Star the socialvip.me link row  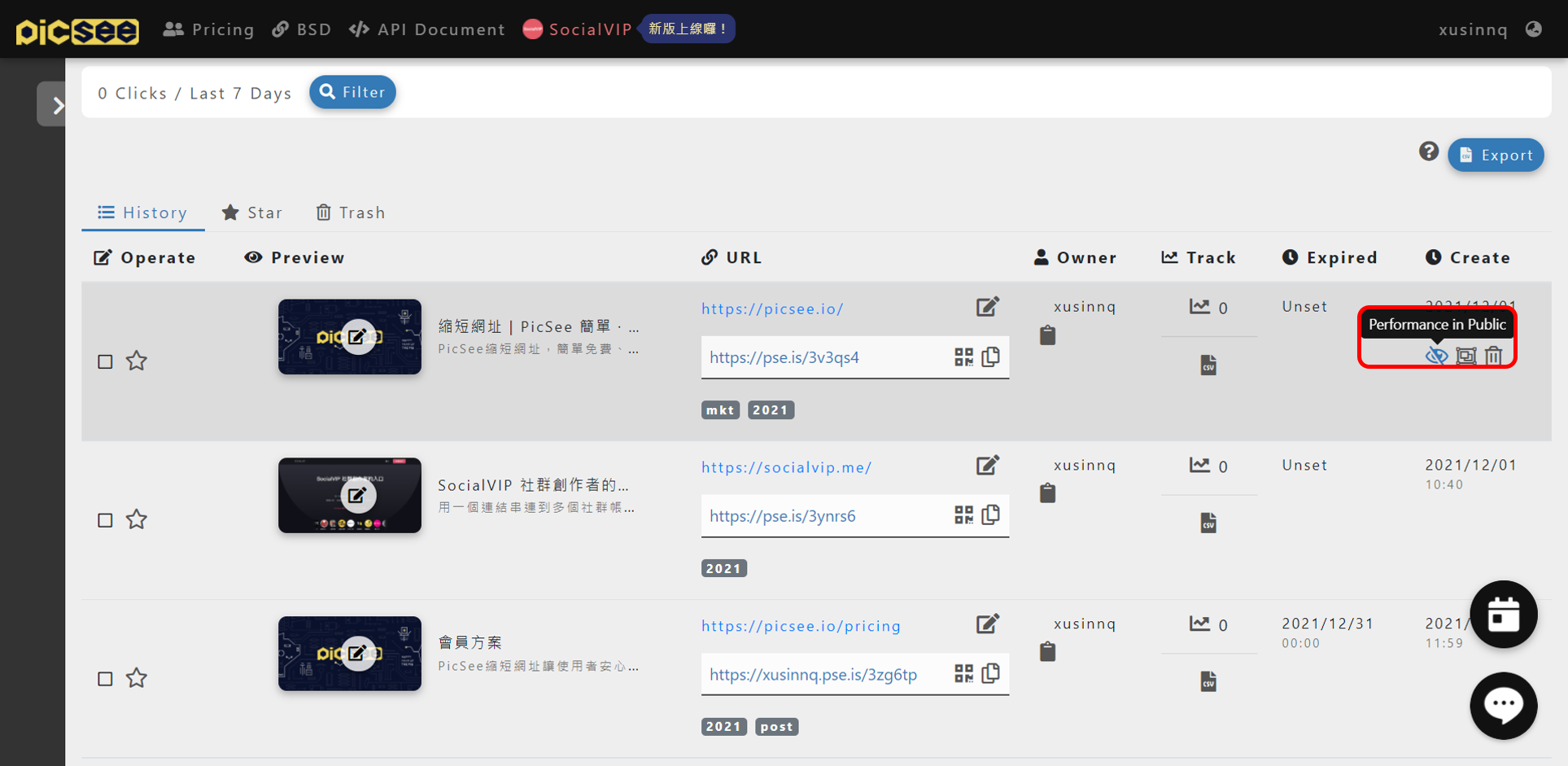tap(137, 519)
